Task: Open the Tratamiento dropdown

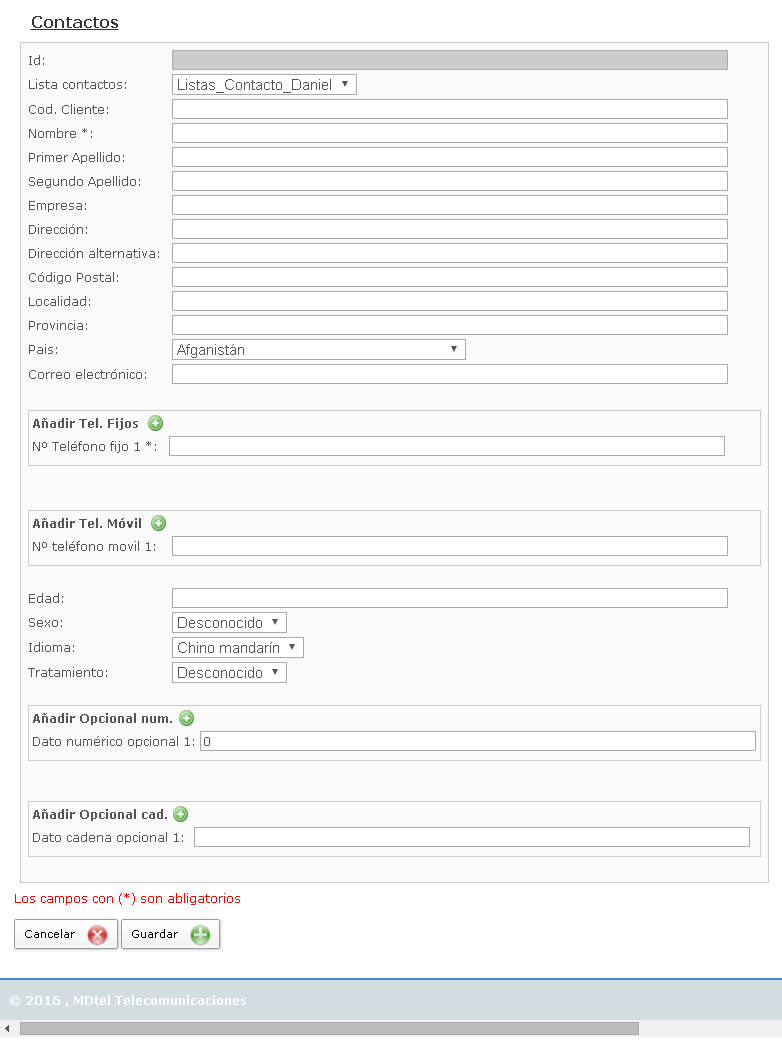Action: [x=229, y=672]
